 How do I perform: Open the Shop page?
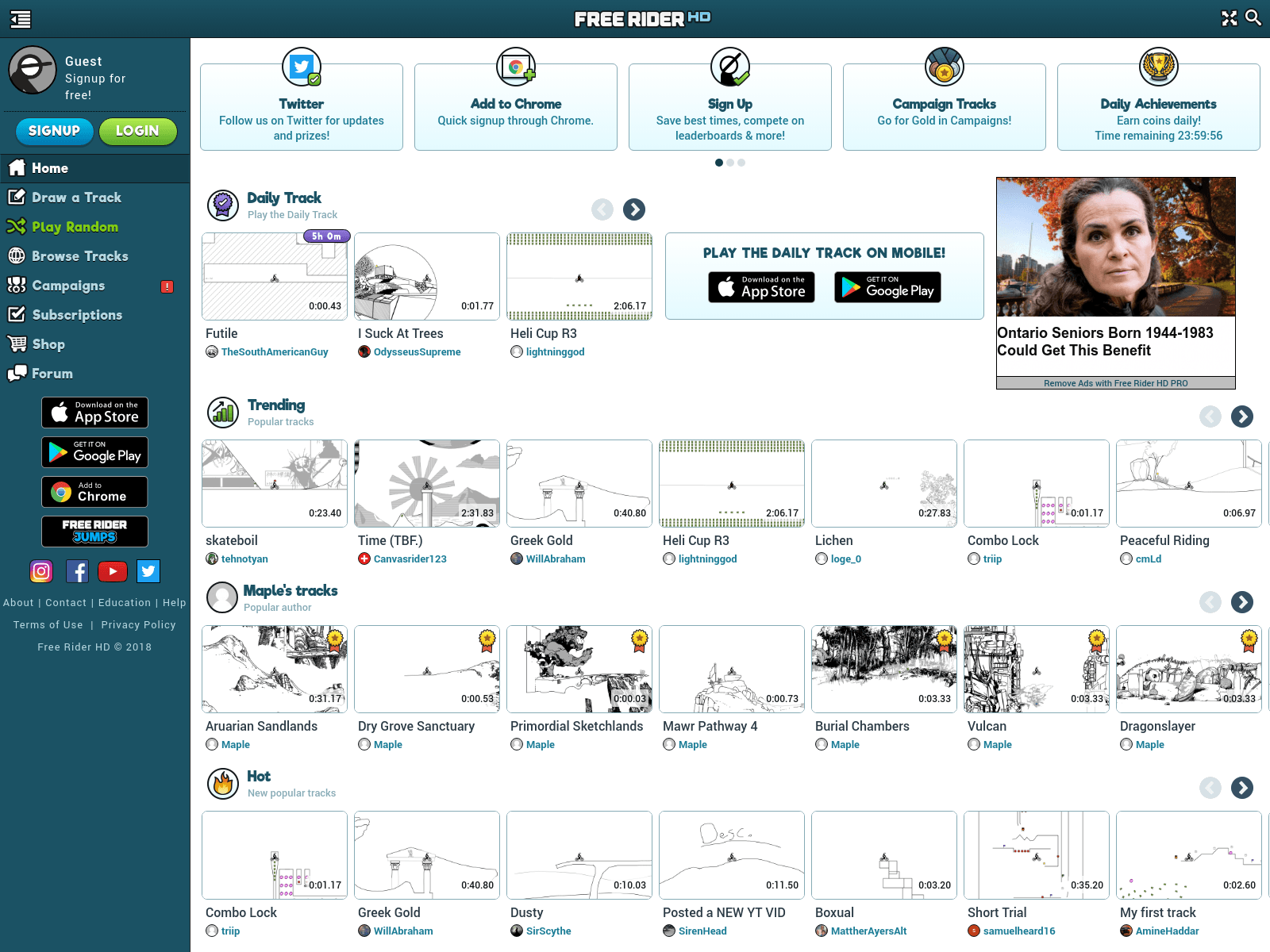(x=95, y=344)
